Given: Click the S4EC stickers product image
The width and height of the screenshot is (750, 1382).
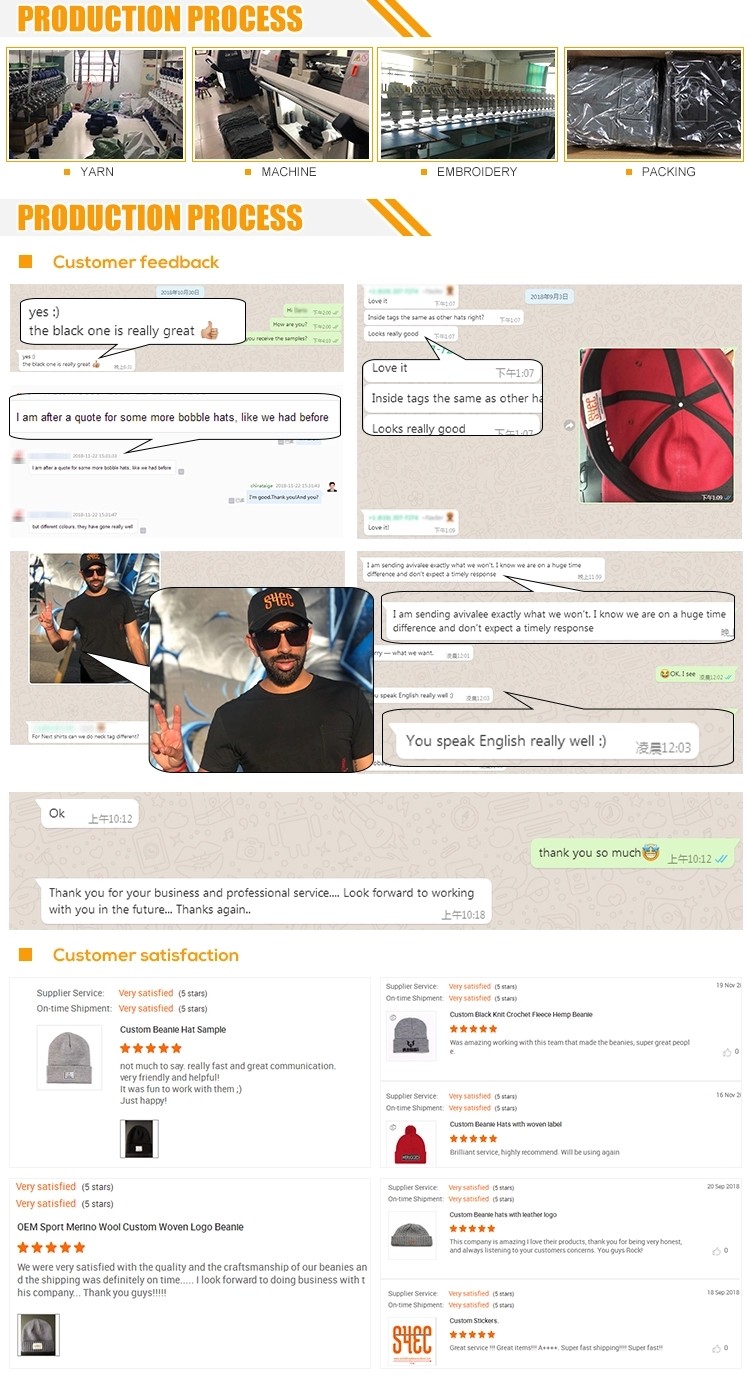Looking at the screenshot, I should click(x=412, y=1342).
